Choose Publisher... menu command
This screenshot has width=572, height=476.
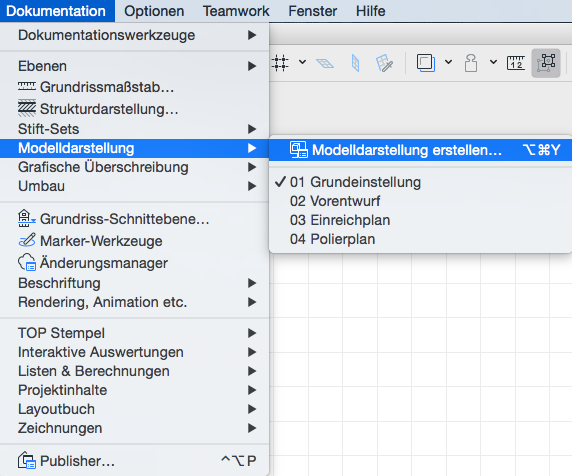click(x=134, y=461)
